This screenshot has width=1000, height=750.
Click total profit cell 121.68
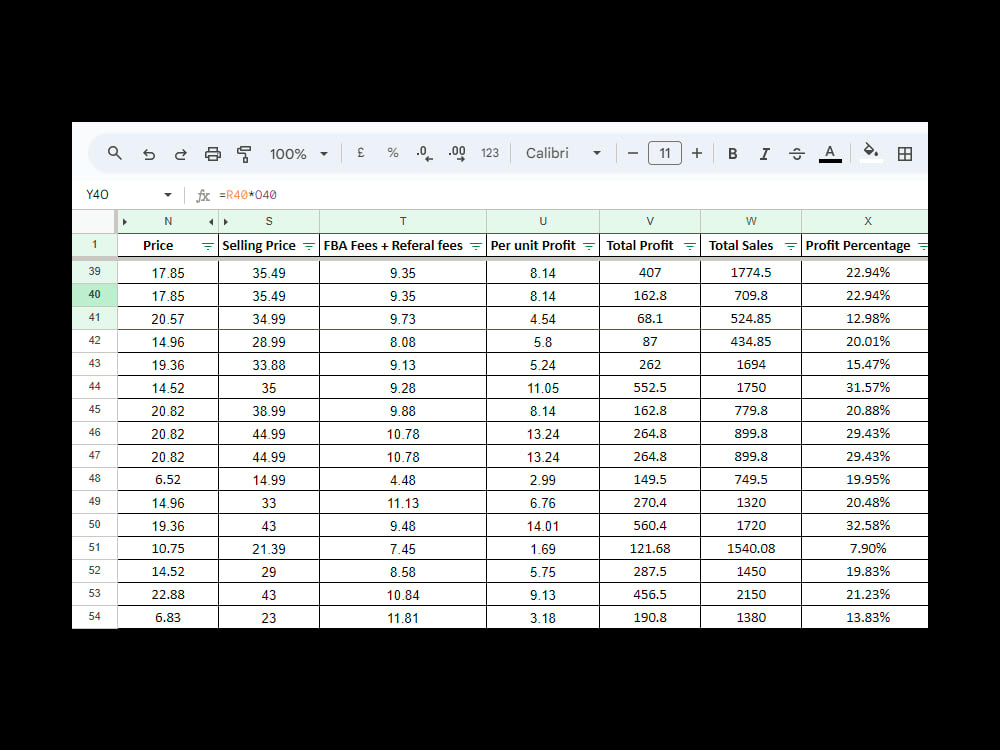pos(650,548)
